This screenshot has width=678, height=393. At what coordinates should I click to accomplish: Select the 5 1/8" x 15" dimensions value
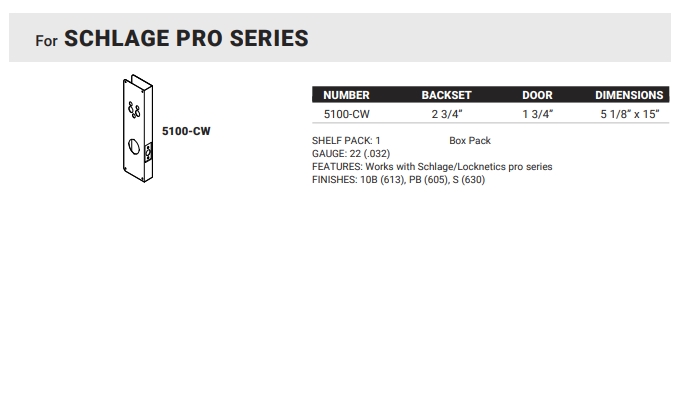pos(630,114)
